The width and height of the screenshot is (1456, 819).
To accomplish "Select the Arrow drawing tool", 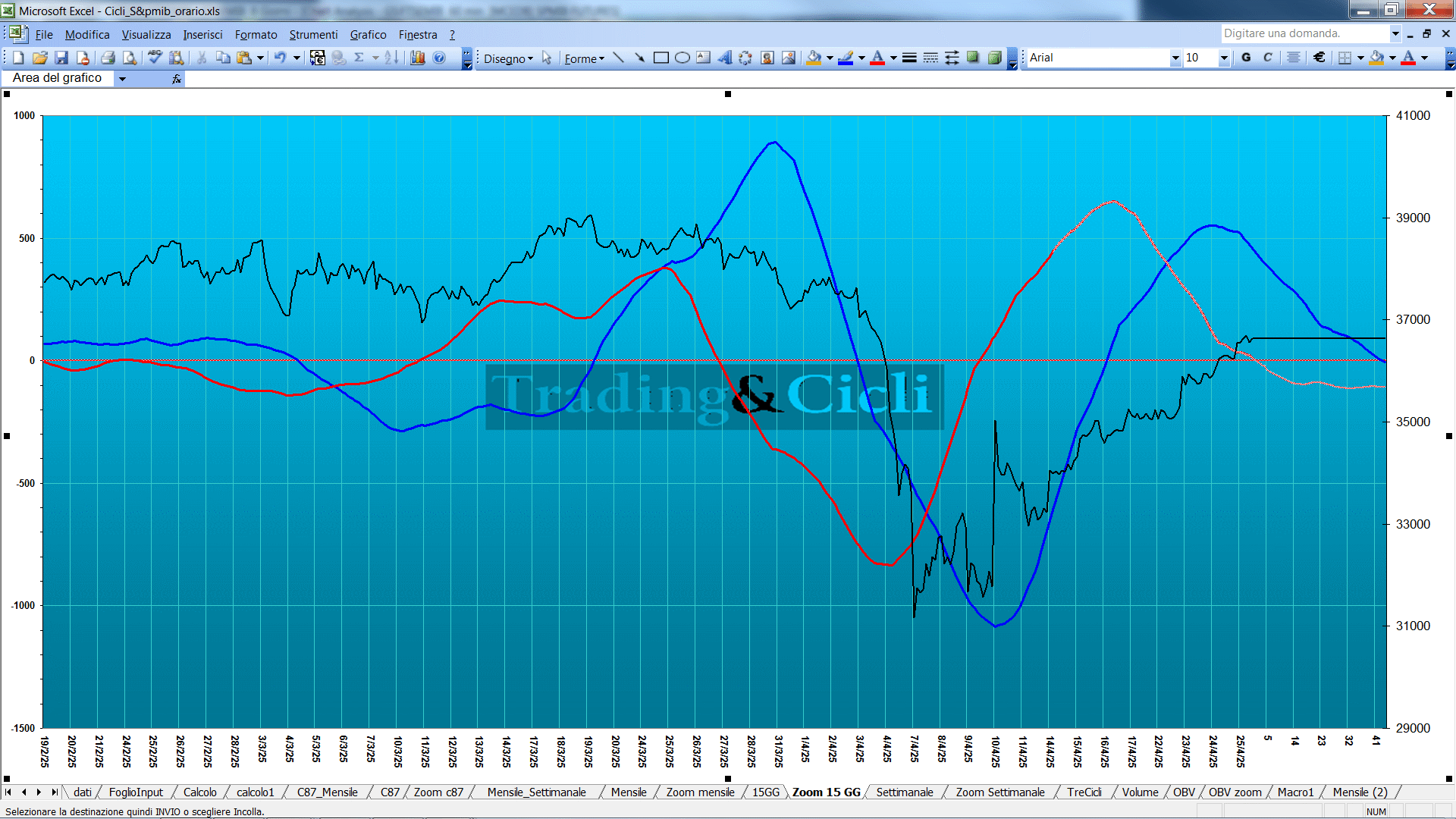I will (x=640, y=58).
